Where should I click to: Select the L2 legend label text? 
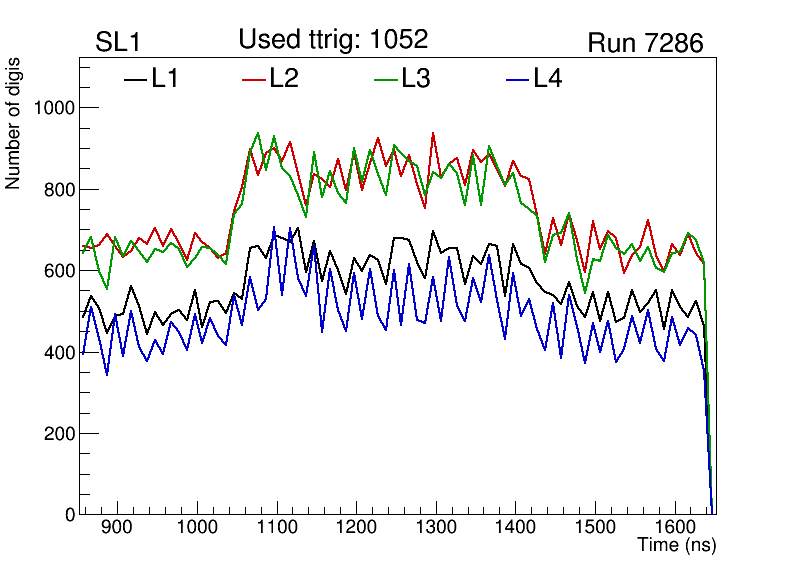[284, 79]
